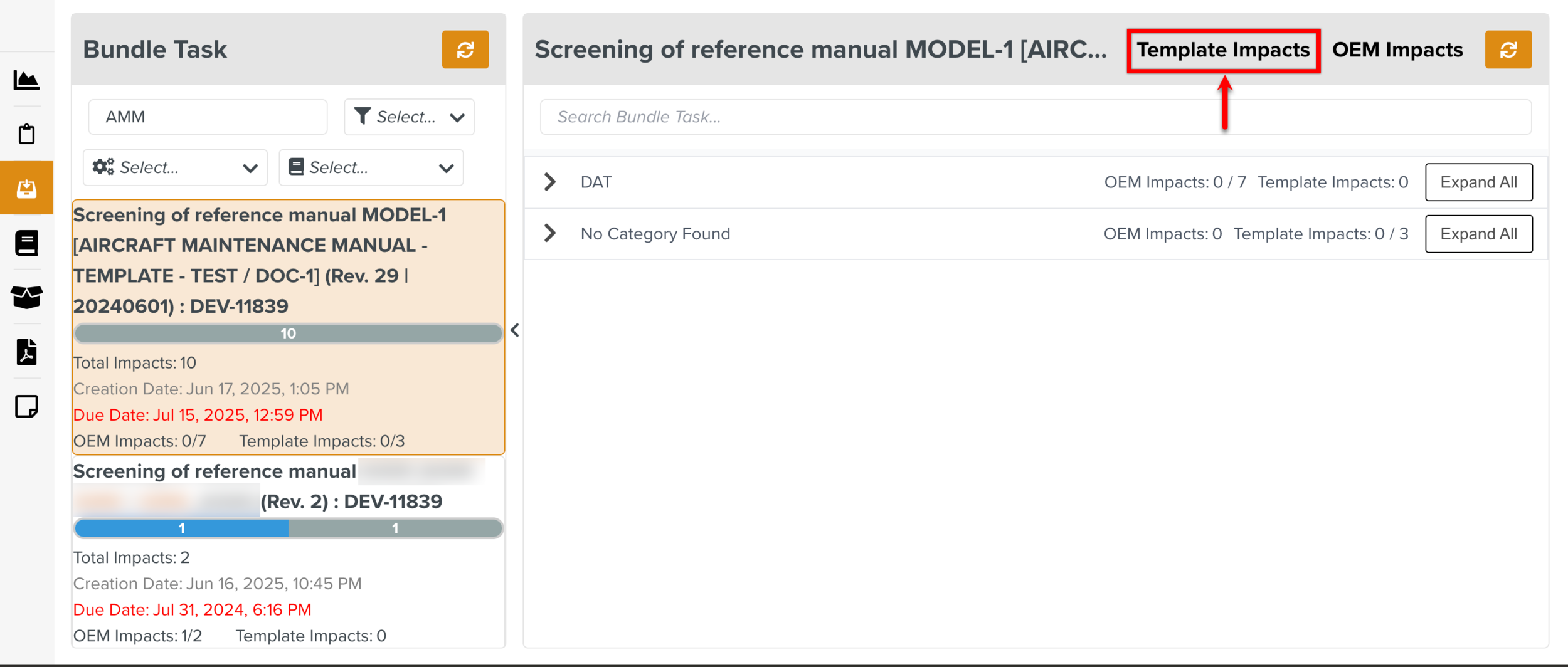Click Expand All for No Category Found
The image size is (1568, 667).
(1478, 234)
